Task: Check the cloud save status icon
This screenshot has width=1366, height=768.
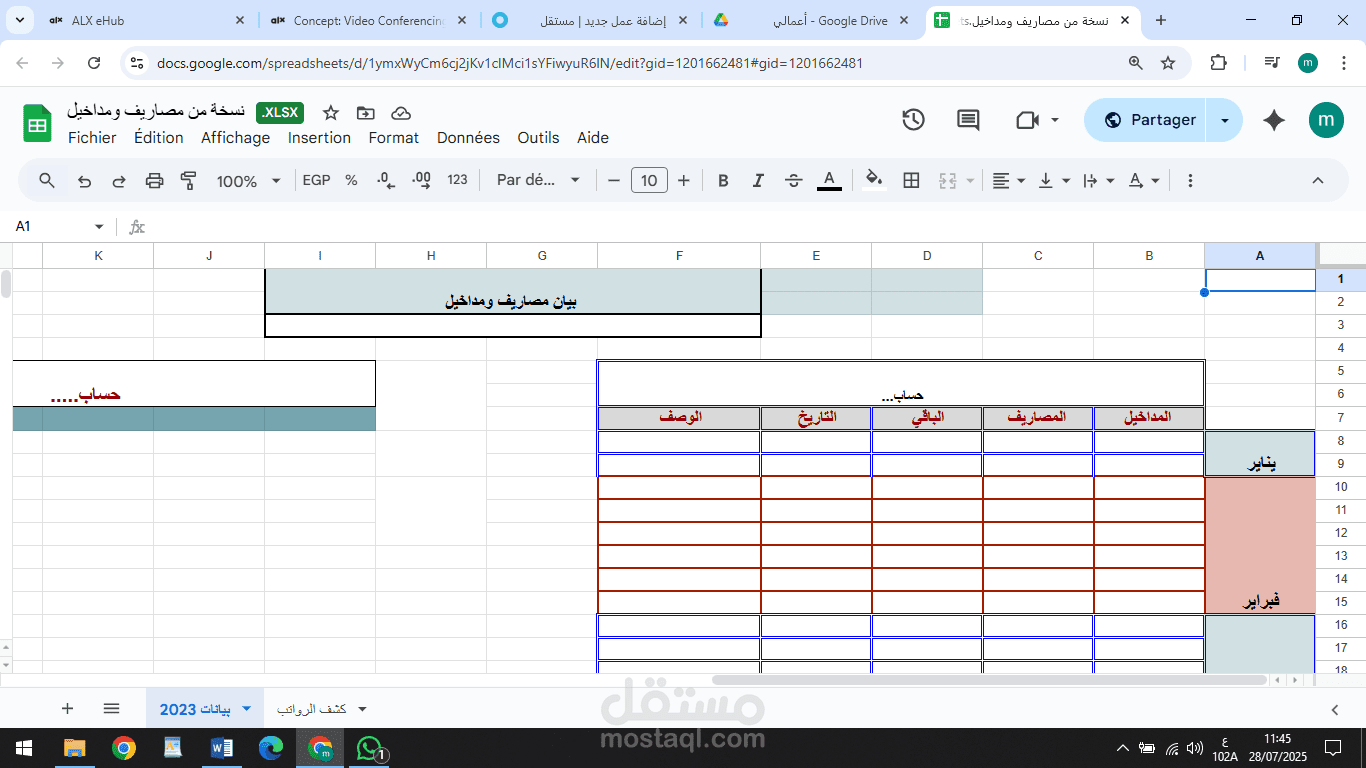Action: [x=401, y=113]
